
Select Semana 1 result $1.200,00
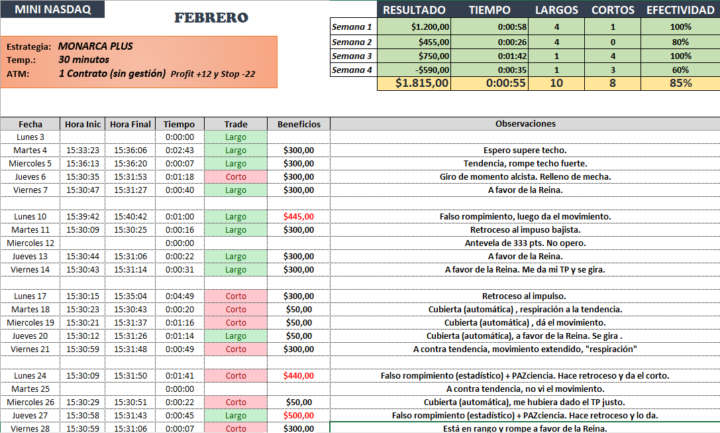414,27
